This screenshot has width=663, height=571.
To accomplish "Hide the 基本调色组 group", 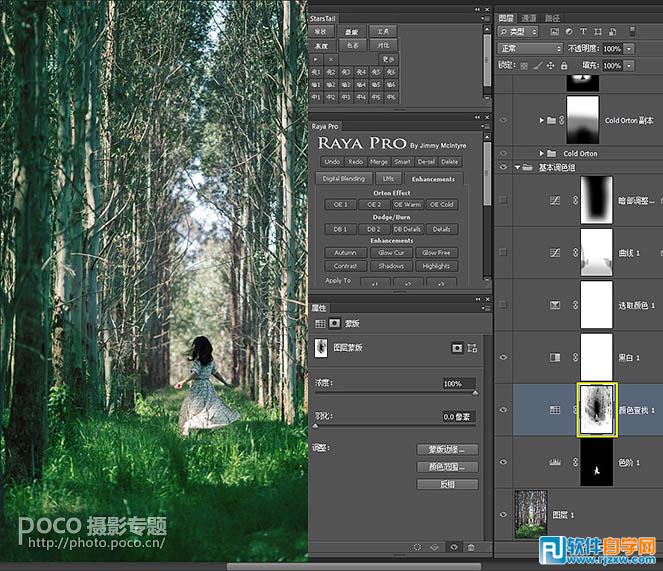I will 503,167.
